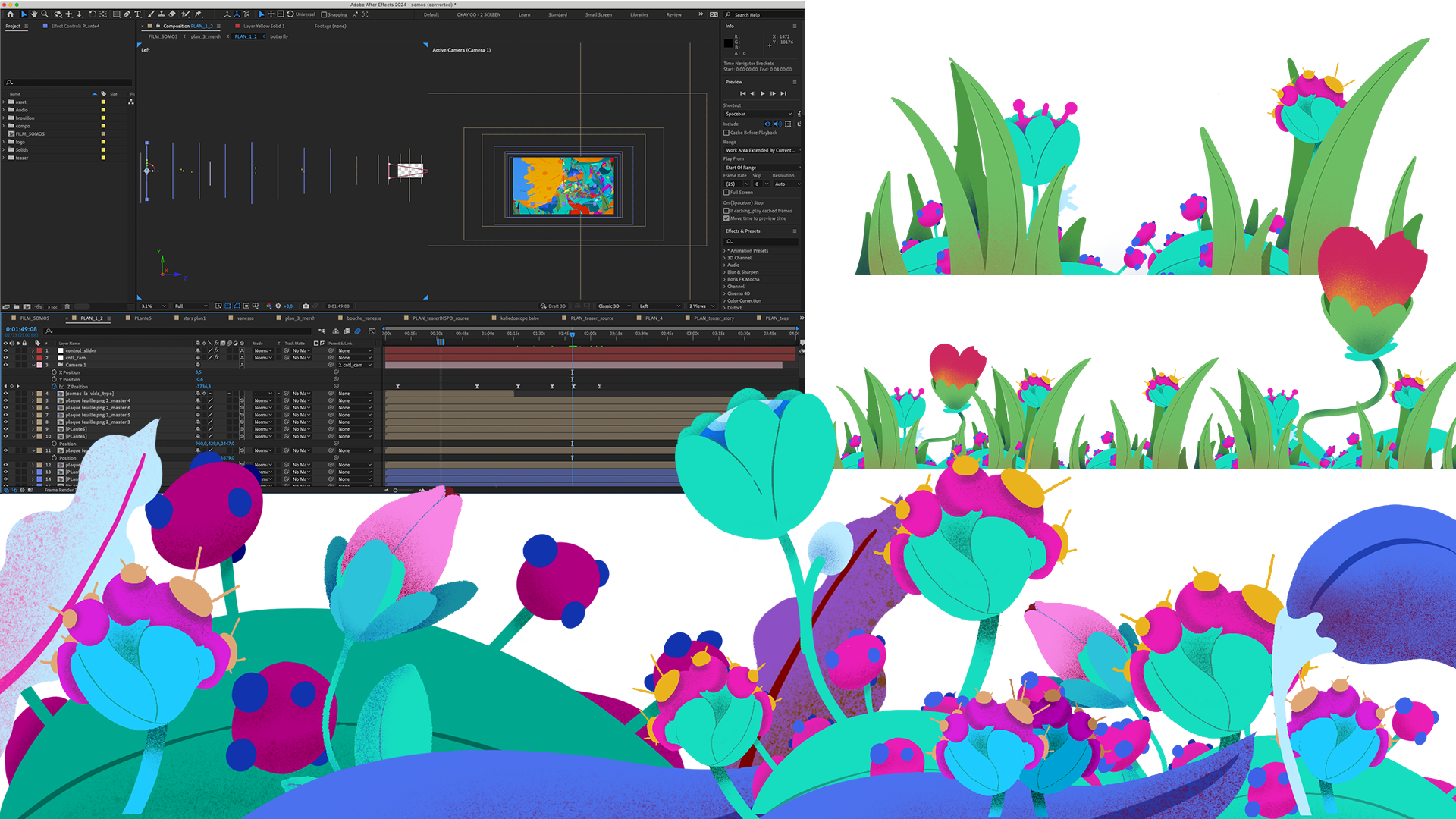Click the Home icon in toolbar
Viewport: 1456px width, 819px height.
[10, 14]
